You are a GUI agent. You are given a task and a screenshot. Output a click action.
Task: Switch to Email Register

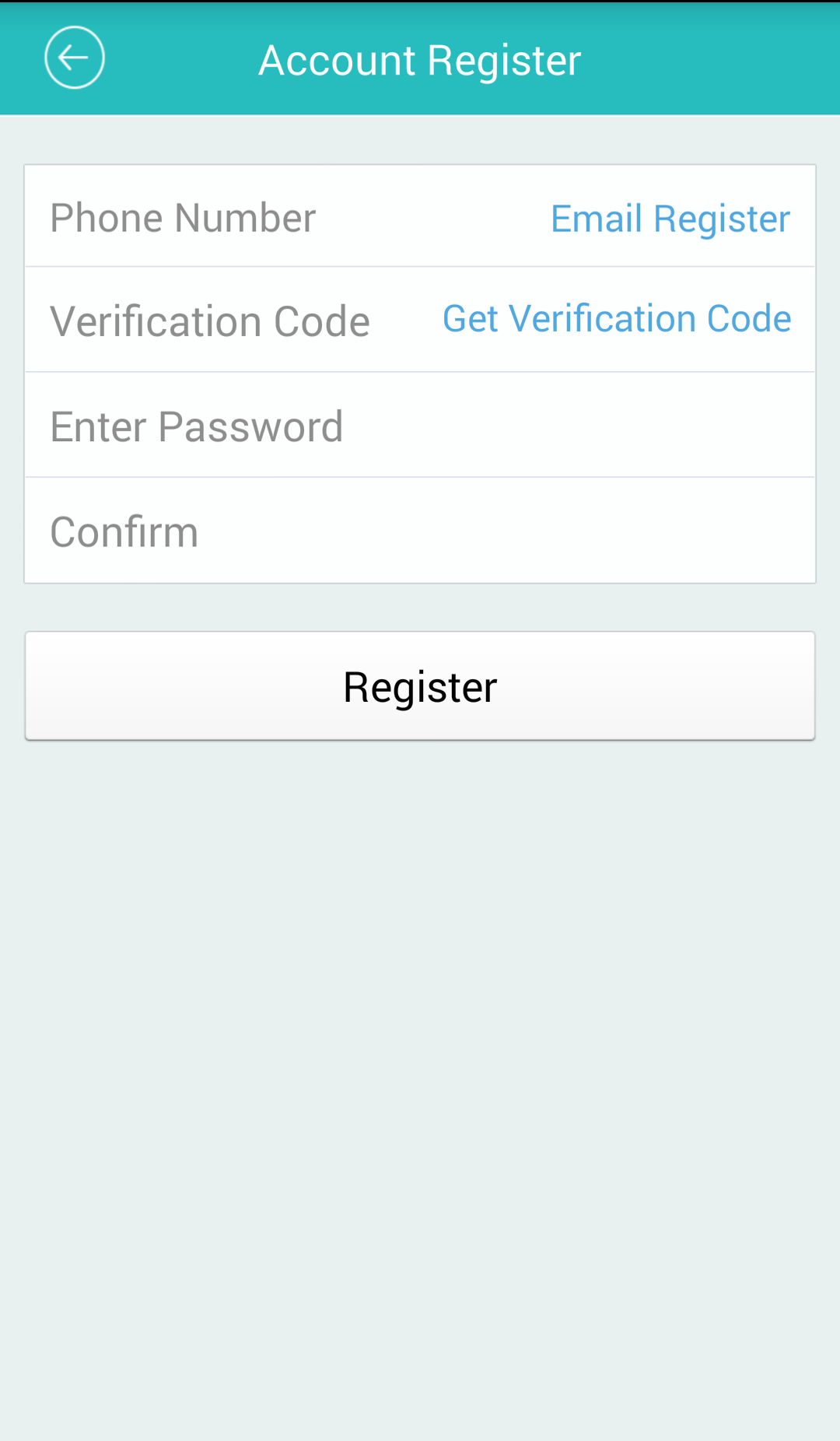[x=670, y=219]
